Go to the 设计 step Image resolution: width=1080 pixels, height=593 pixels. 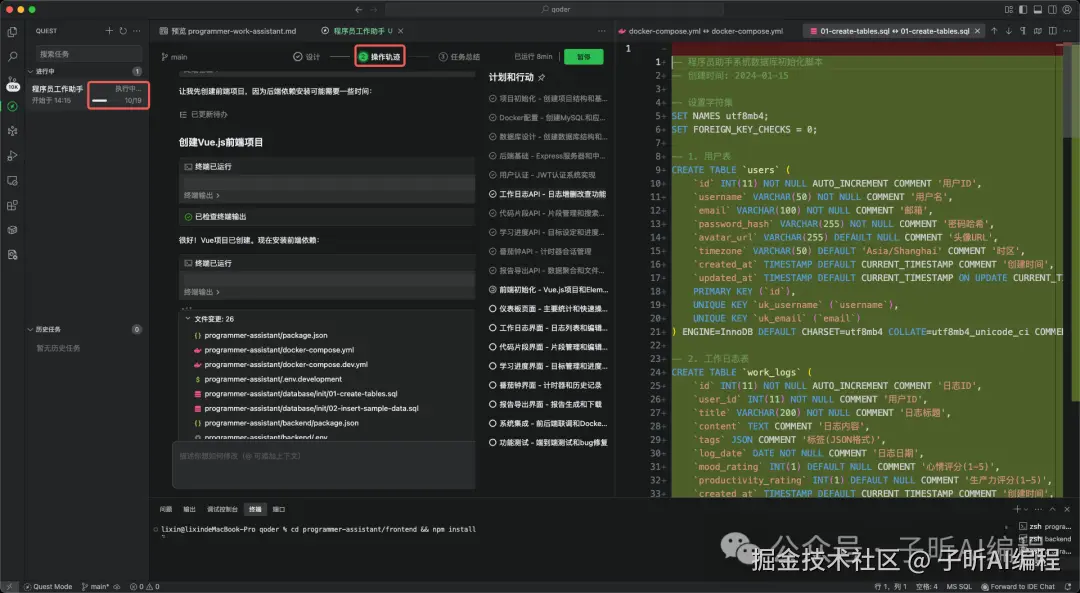coord(307,56)
